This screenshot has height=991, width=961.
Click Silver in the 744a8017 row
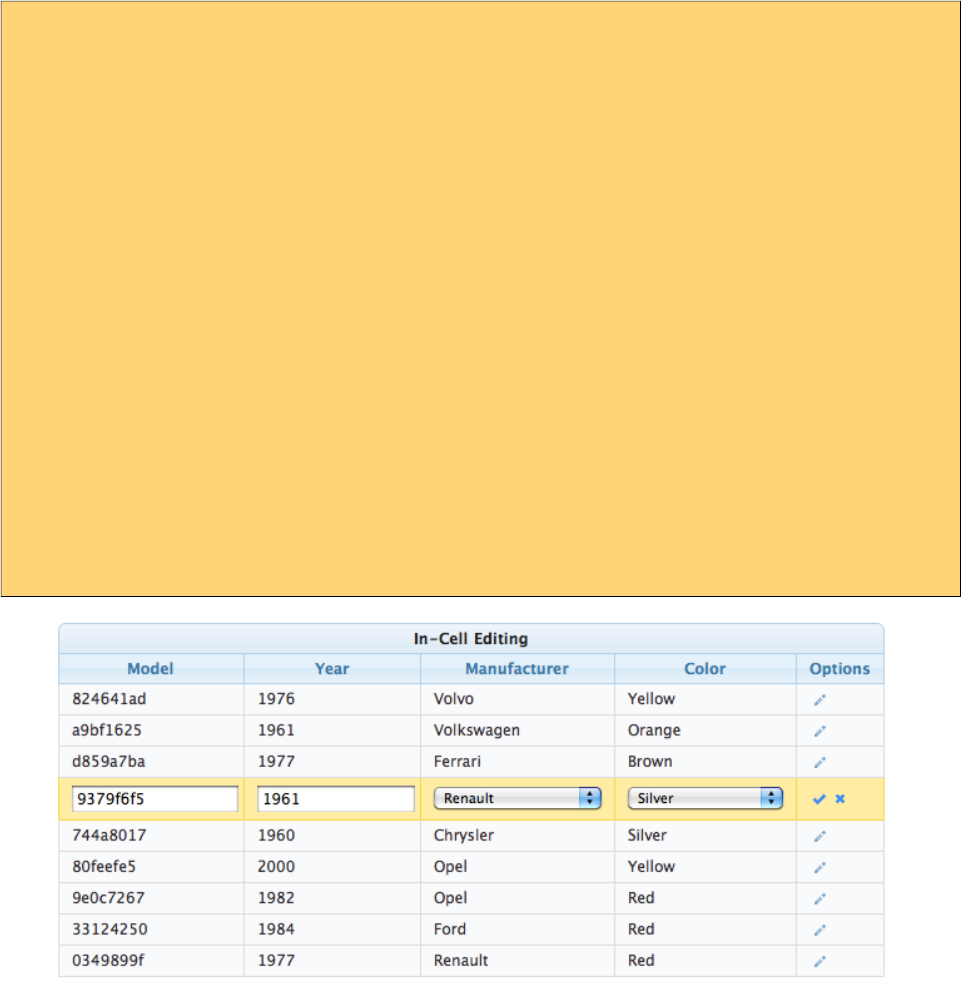coord(647,836)
